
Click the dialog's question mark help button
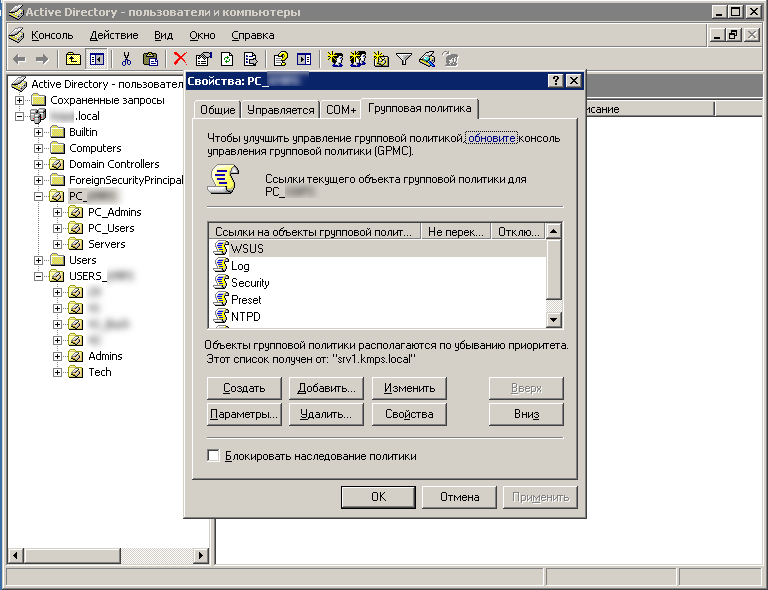[x=555, y=80]
